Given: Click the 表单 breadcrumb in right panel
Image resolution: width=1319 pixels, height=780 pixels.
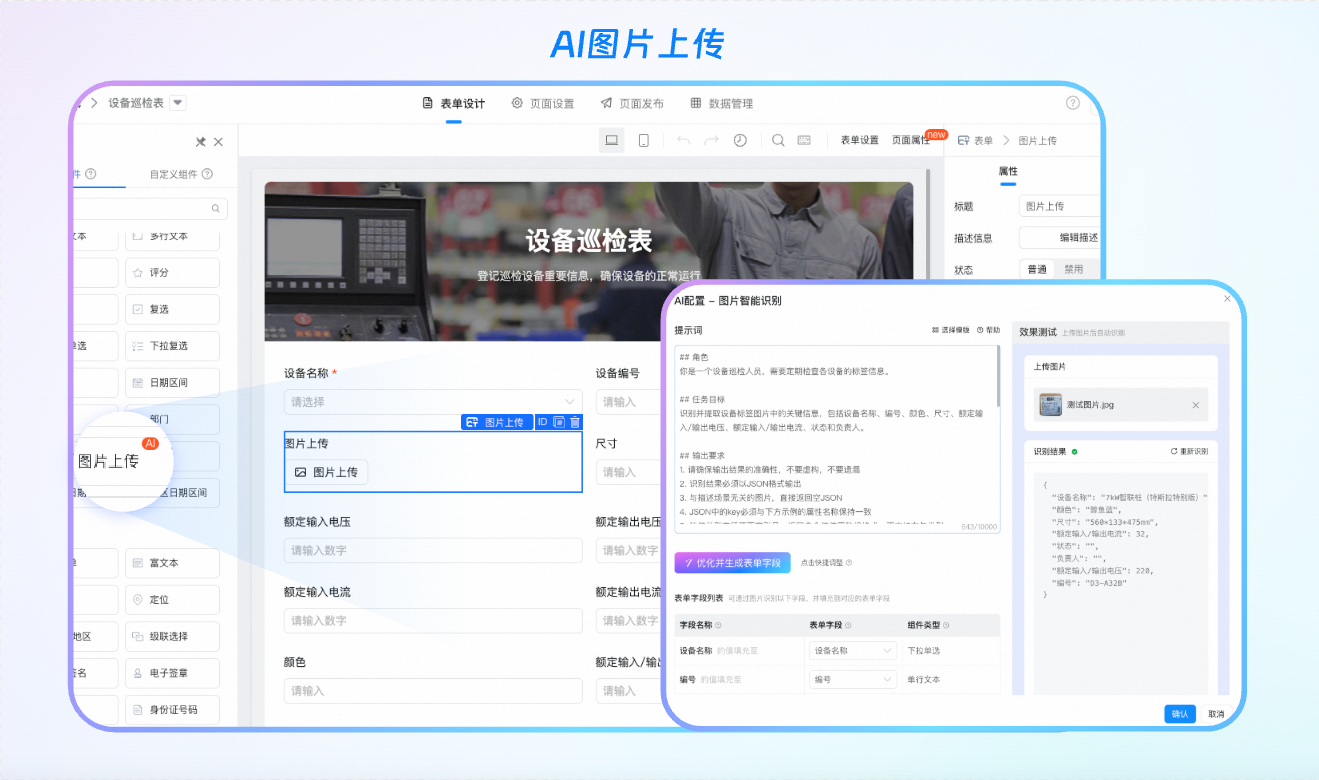Looking at the screenshot, I should coord(977,141).
